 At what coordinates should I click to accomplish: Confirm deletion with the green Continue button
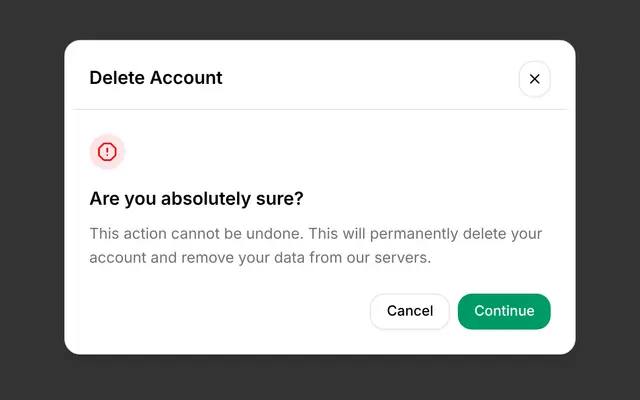(x=504, y=311)
